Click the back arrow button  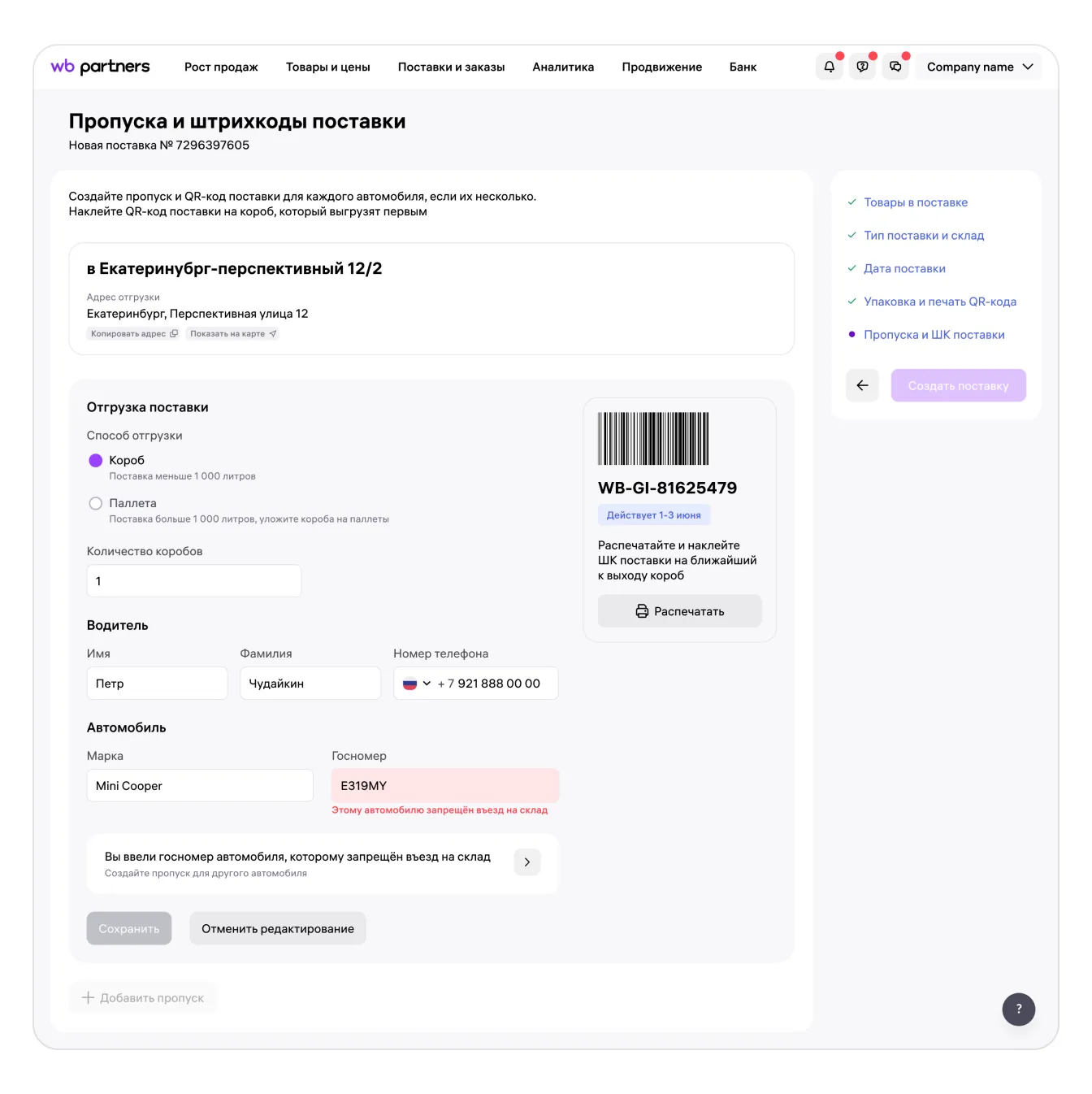(862, 385)
